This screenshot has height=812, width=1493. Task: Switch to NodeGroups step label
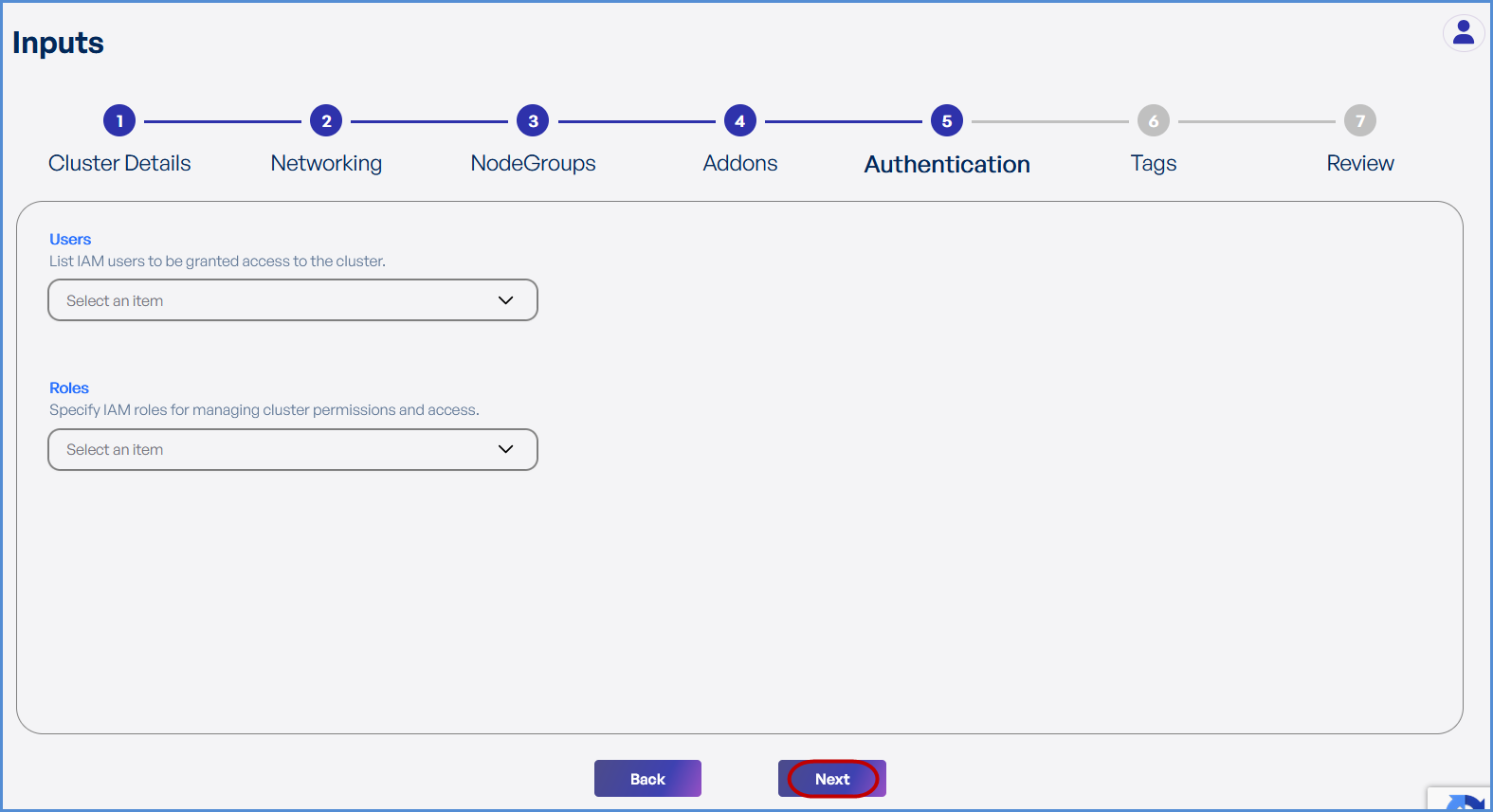click(x=533, y=163)
